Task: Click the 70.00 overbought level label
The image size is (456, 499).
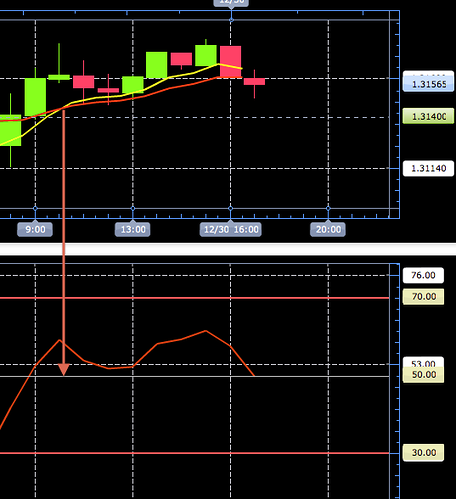Action: click(x=423, y=296)
